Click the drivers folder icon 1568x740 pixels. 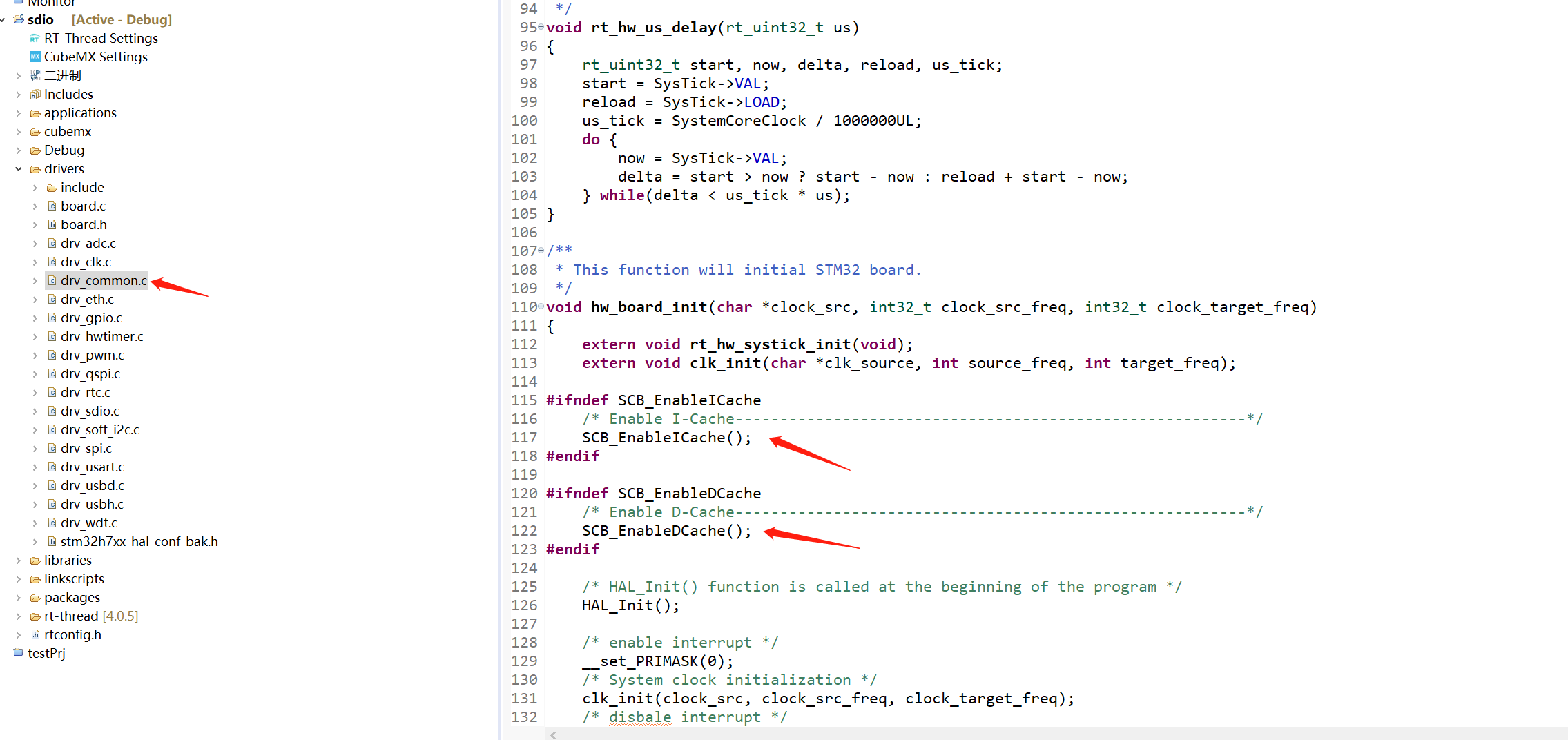(35, 168)
